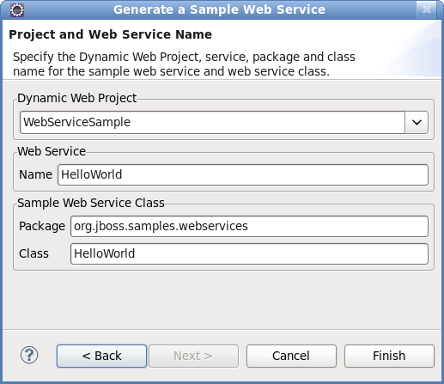Focus the Web Service Name field
Image resolution: width=444 pixels, height=384 pixels.
[243, 175]
